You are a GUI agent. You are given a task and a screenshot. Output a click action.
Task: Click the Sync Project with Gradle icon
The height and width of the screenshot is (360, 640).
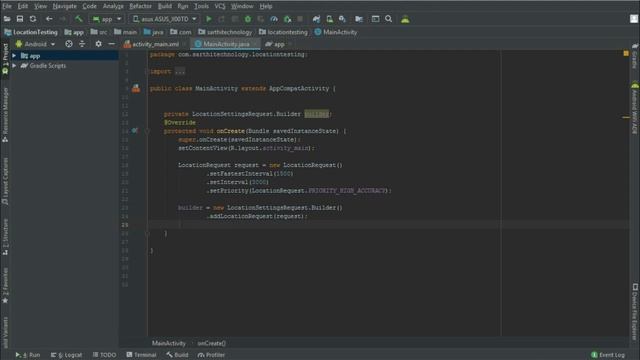tap(316, 19)
